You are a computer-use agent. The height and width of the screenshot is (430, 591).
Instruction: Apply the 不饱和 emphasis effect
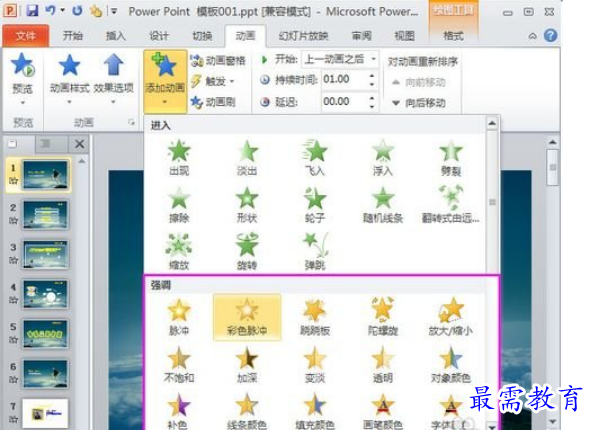tap(179, 364)
